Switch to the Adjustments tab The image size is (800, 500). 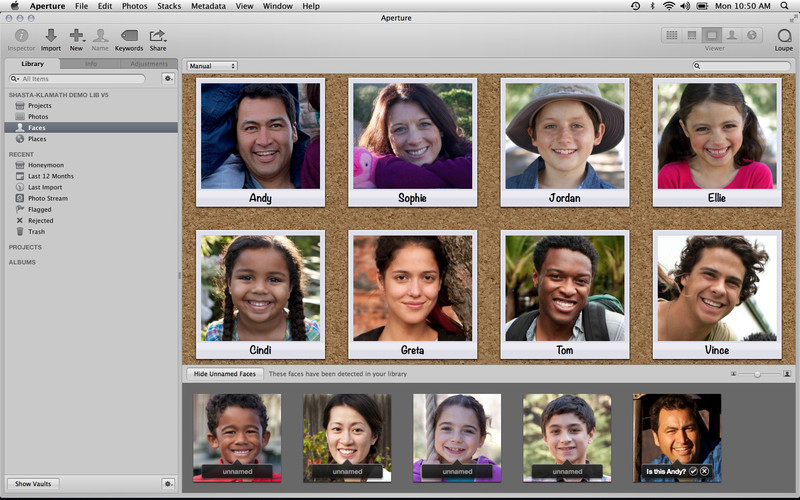coord(149,64)
